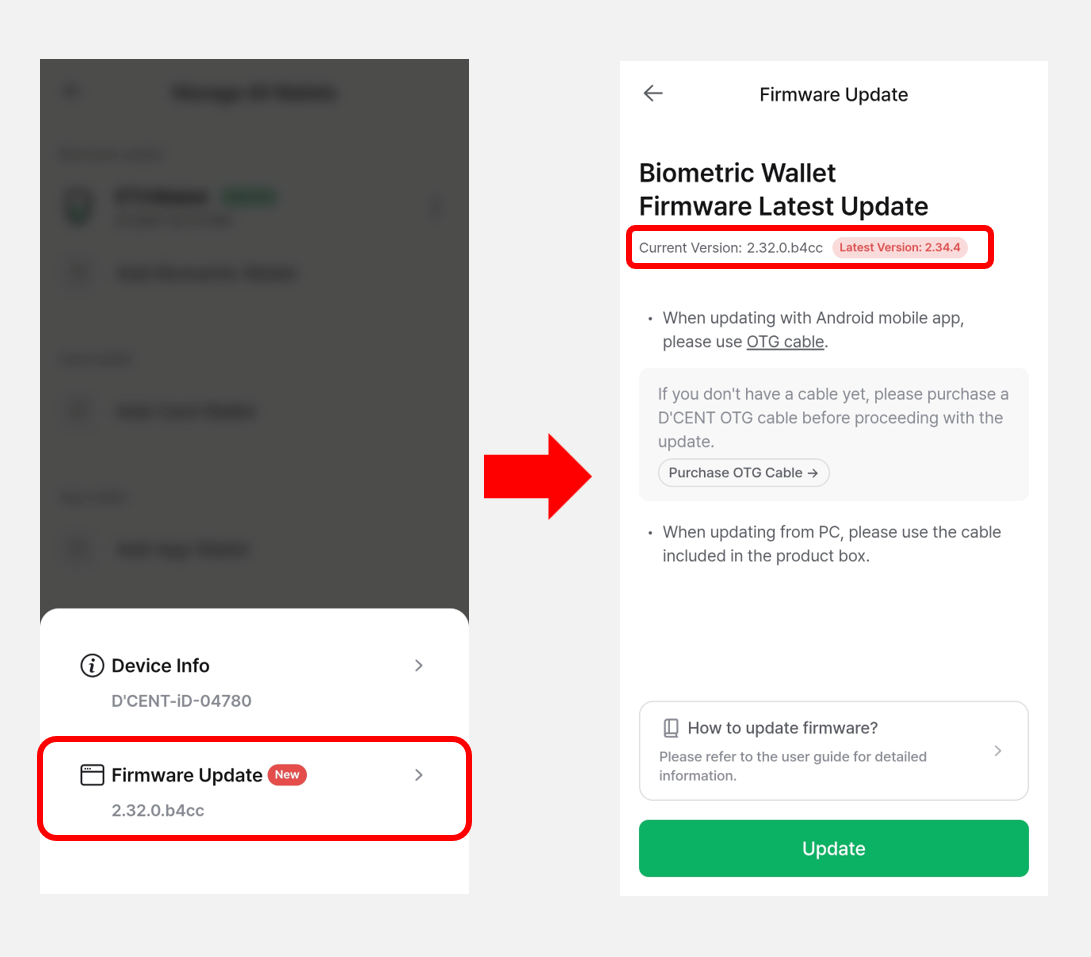Click the Current Version 2.32.0.b4cc label

point(731,248)
